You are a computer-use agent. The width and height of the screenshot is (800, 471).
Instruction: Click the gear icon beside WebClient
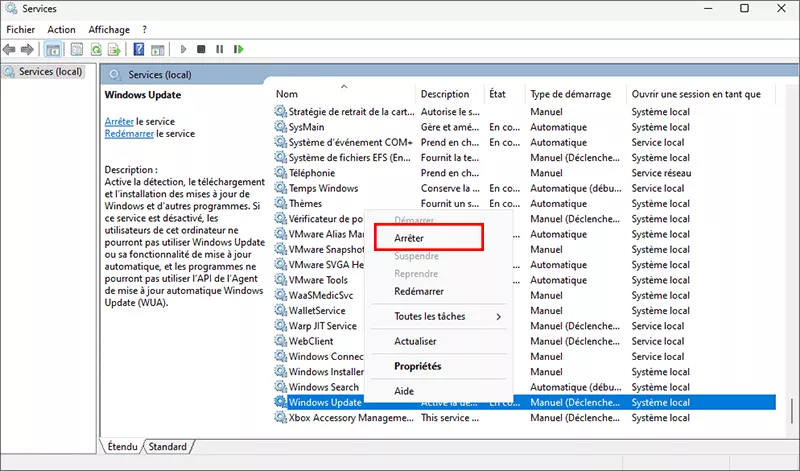click(x=280, y=340)
